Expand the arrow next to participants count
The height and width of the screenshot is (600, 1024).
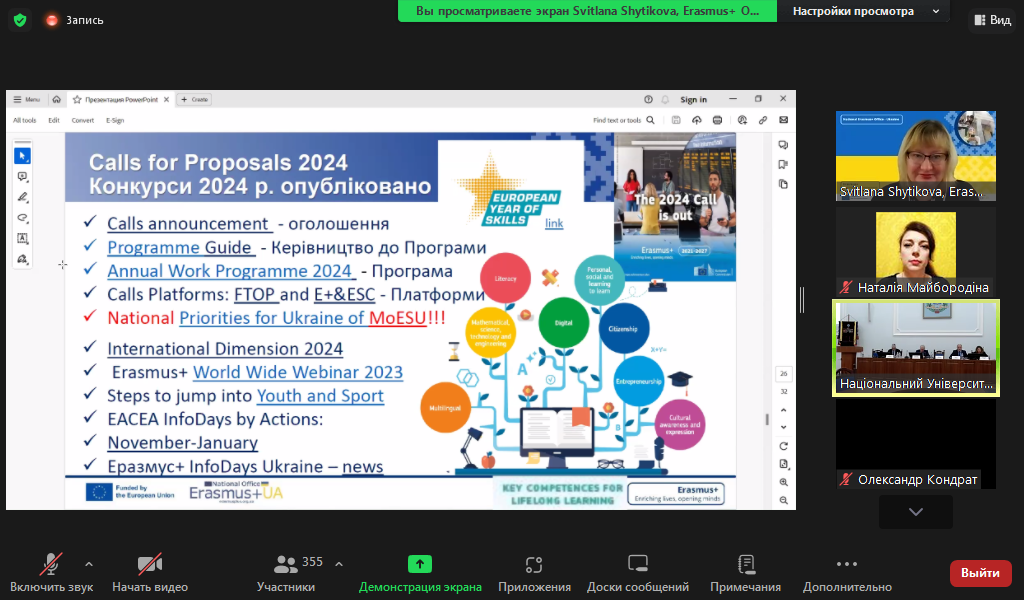pos(339,564)
